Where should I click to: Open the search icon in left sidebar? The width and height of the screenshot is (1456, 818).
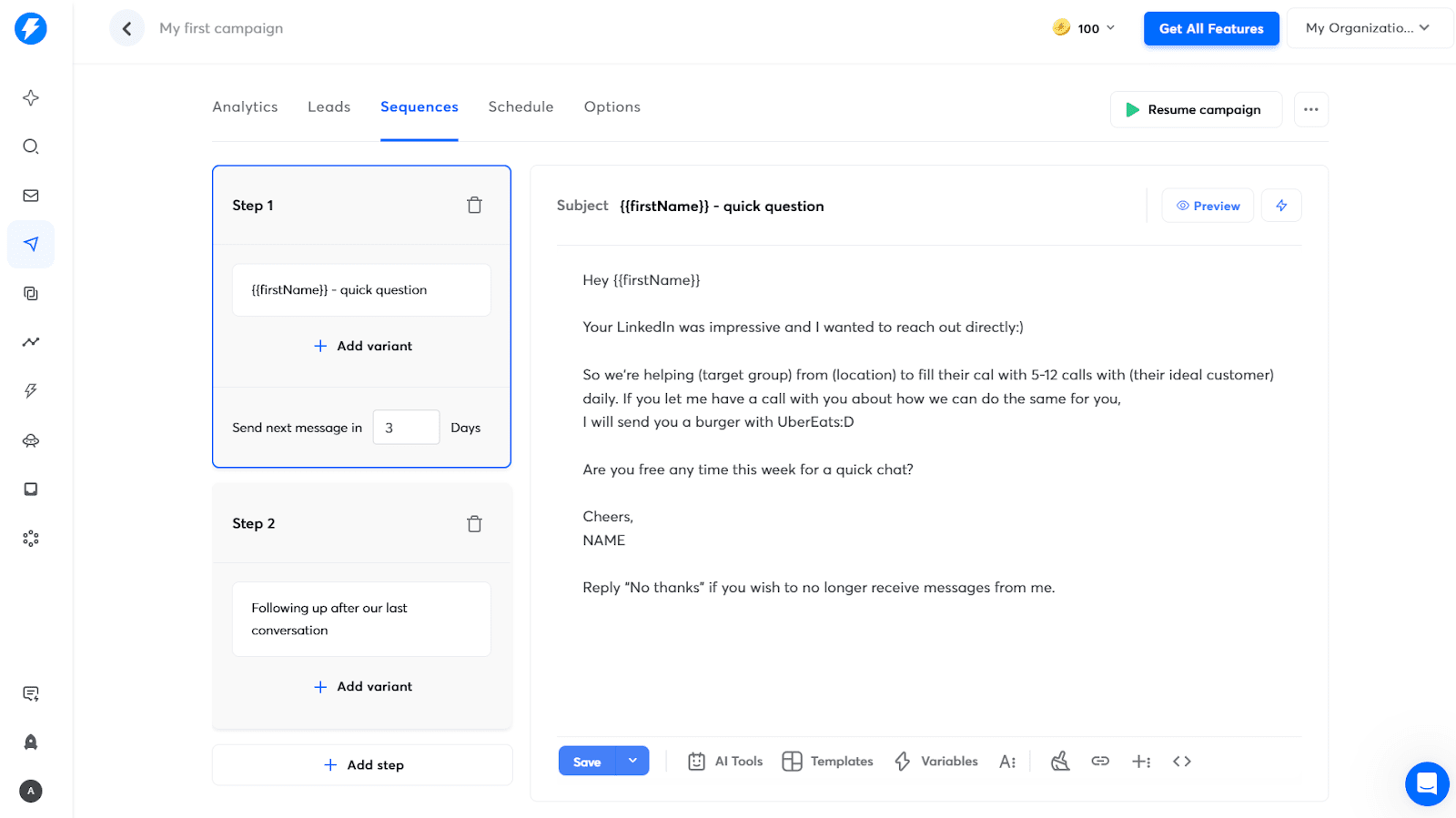[x=31, y=146]
